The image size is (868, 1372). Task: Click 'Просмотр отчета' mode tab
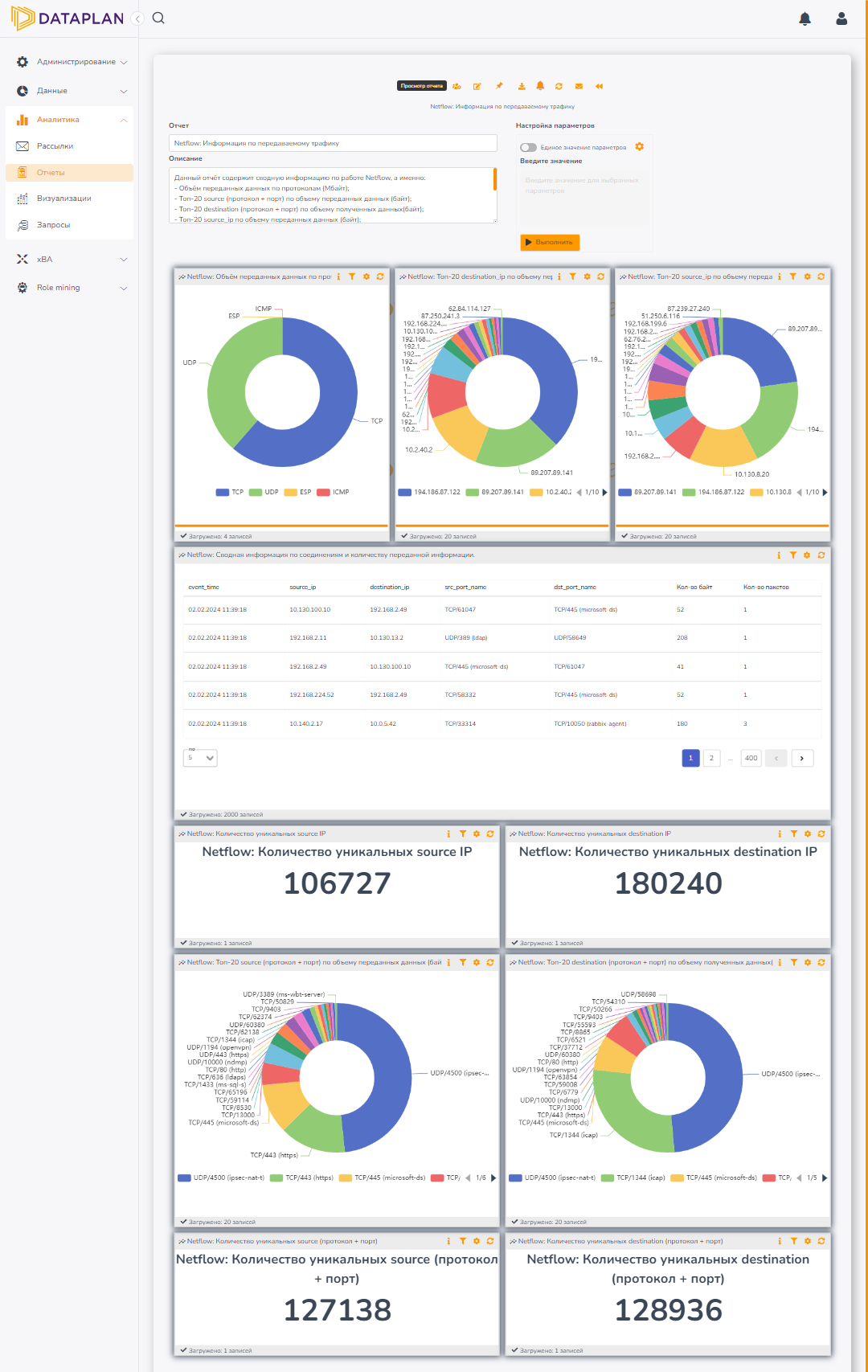click(x=422, y=86)
